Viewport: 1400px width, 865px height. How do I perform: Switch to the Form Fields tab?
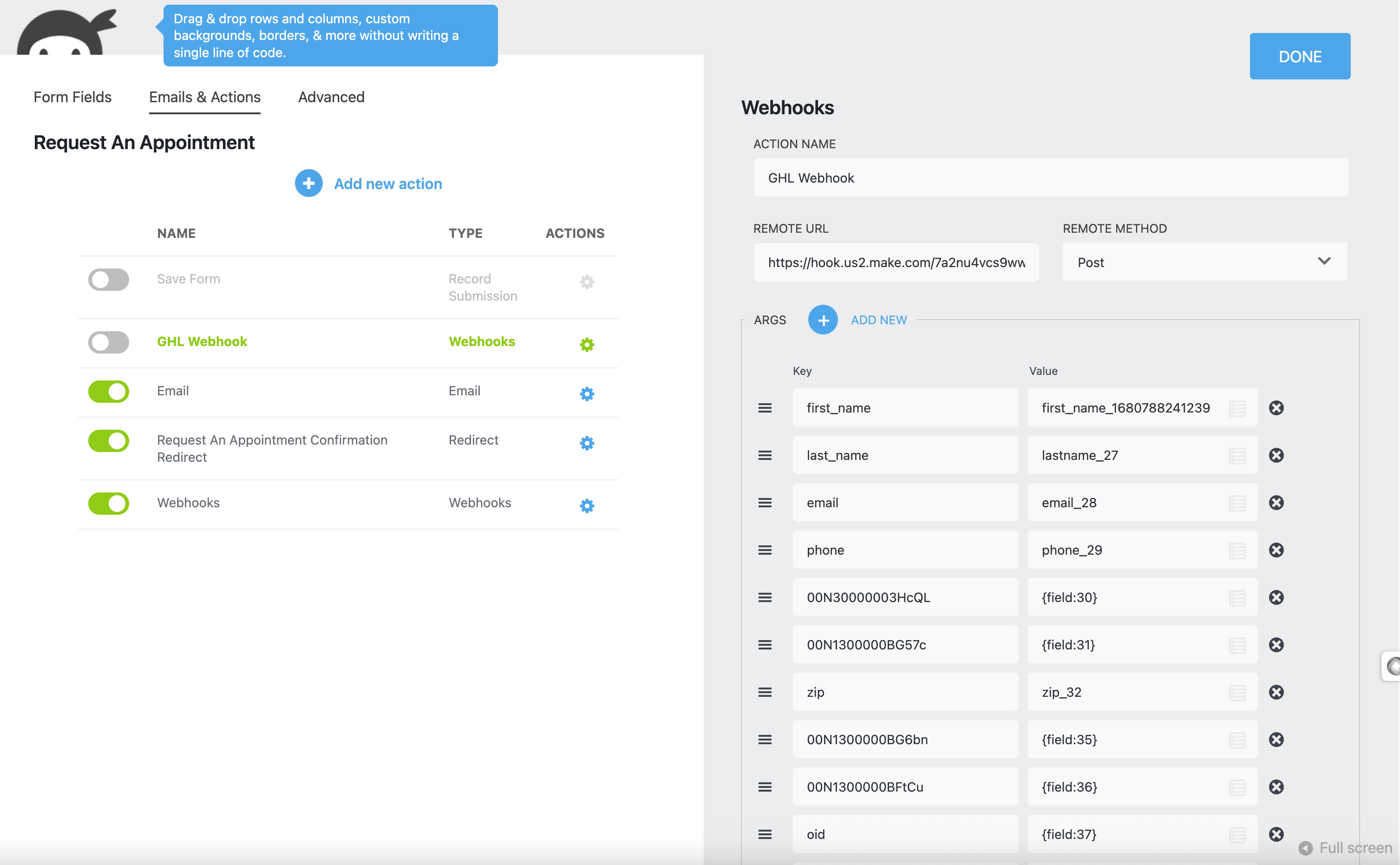tap(72, 97)
